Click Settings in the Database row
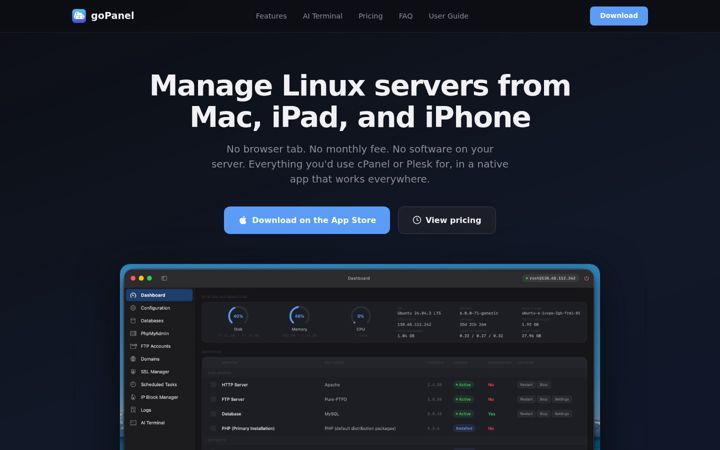Image resolution: width=720 pixels, height=450 pixels. (x=562, y=414)
